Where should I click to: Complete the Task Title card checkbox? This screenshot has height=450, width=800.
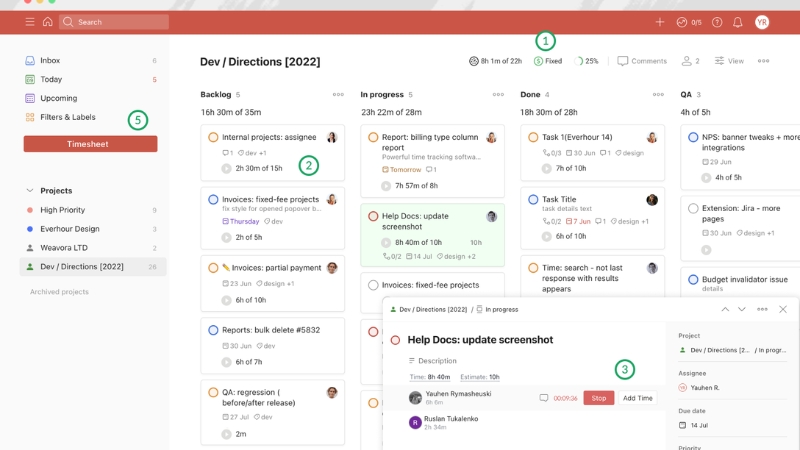point(533,199)
